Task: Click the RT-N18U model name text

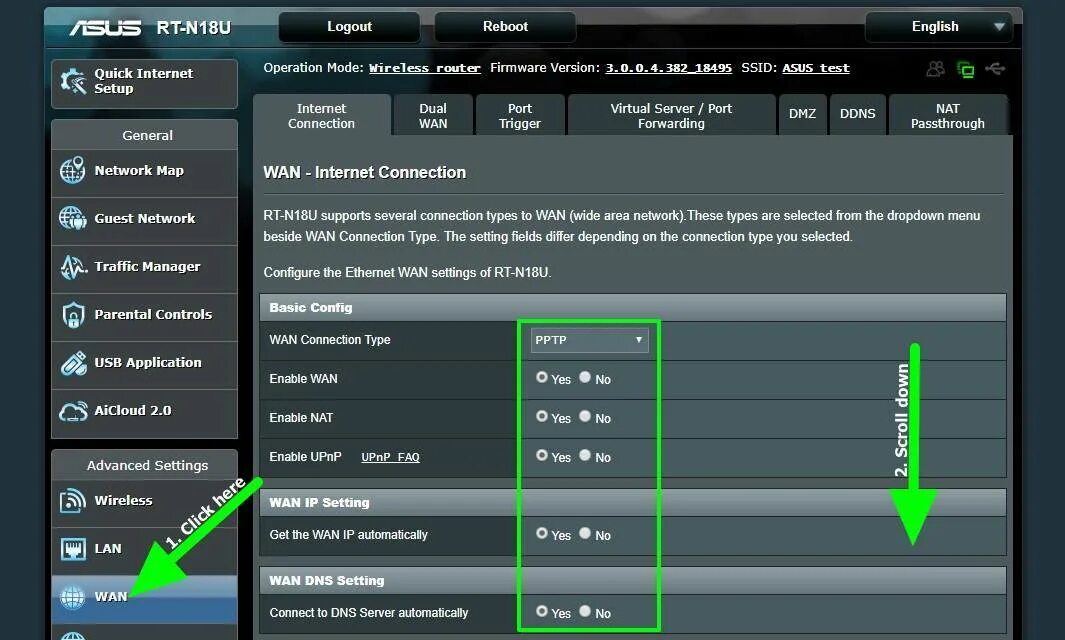Action: pyautogui.click(x=194, y=28)
